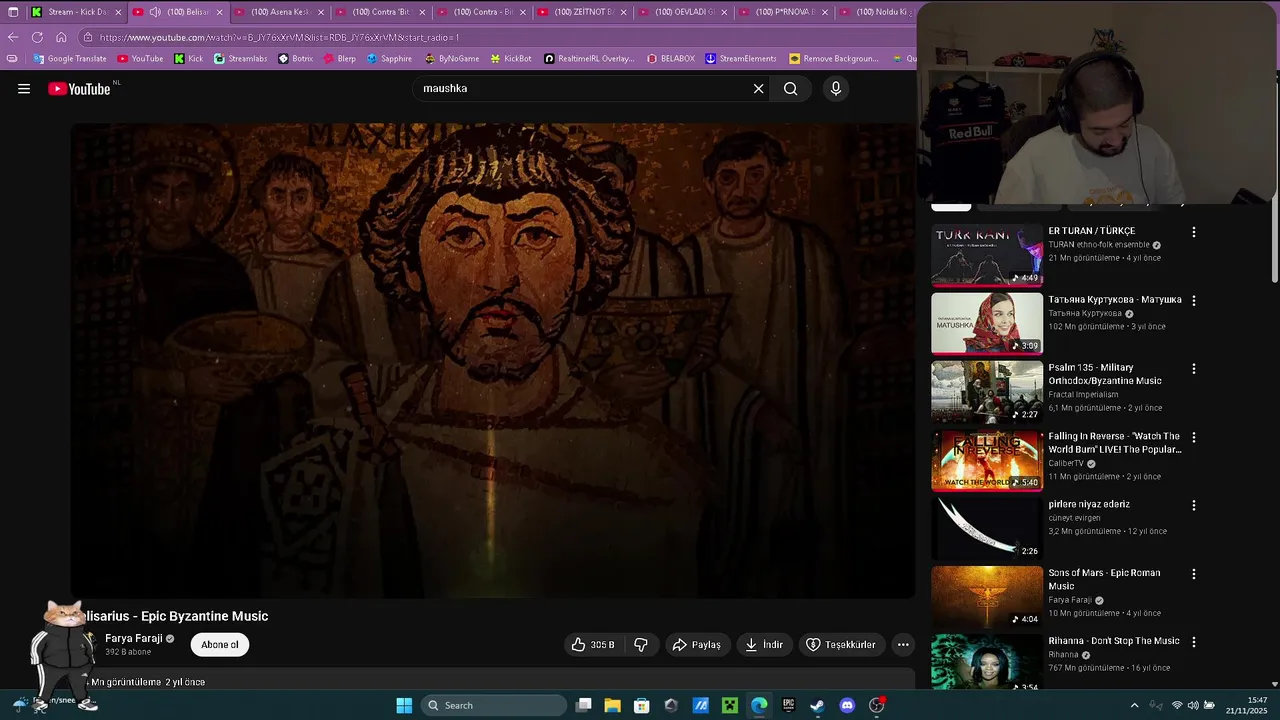Open more actions (three dots) under video

click(903, 645)
